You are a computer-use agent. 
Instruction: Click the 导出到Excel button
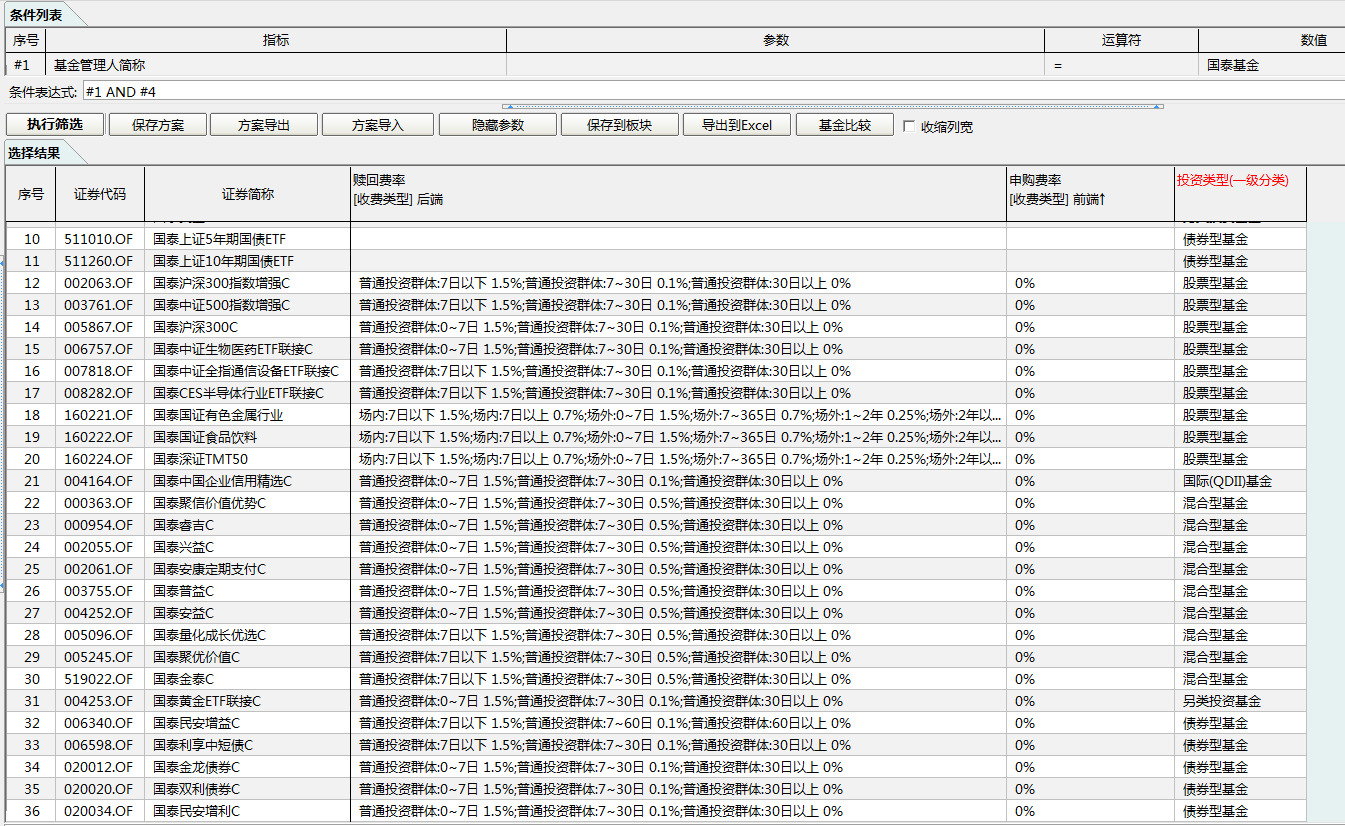coord(737,125)
